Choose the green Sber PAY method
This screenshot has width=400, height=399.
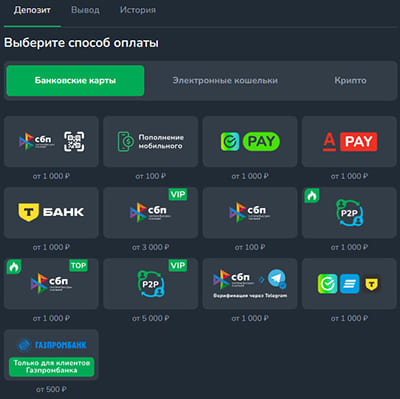250,141
